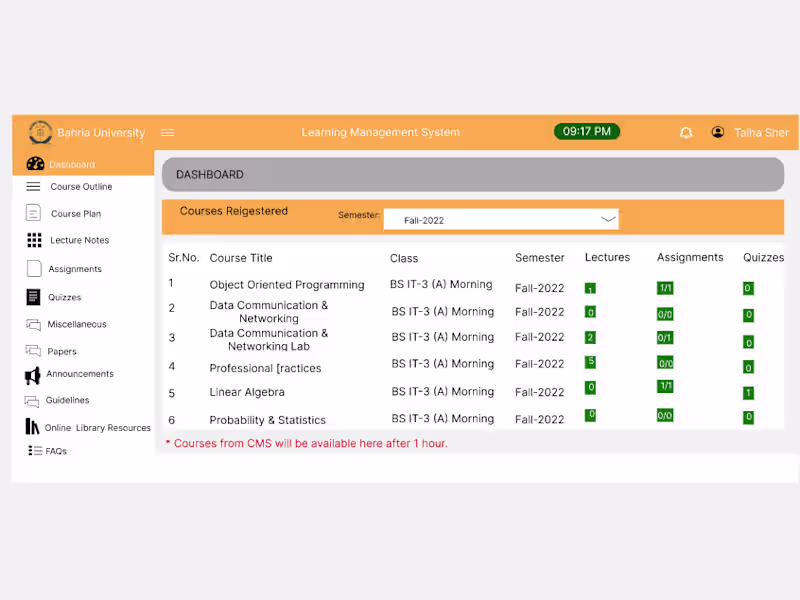Open Professional Practices assignments badge
Screen dimensions: 800x600
665,363
